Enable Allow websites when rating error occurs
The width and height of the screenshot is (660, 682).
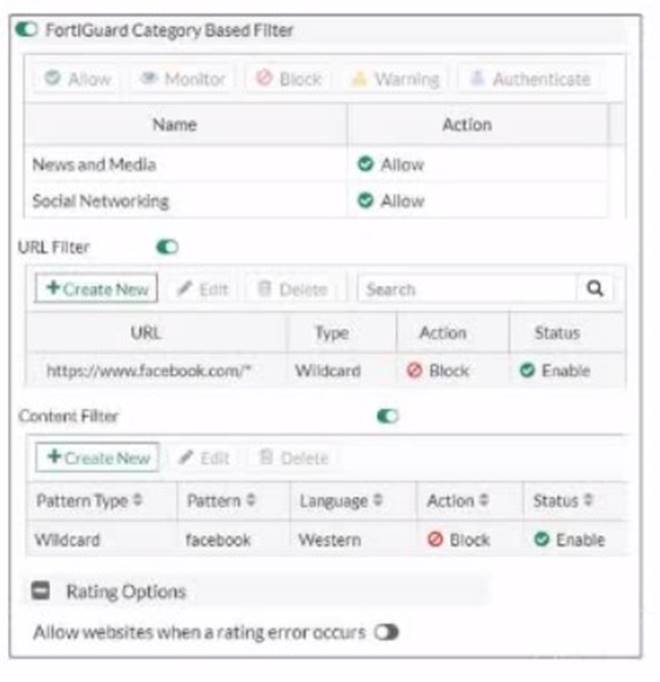pyautogui.click(x=386, y=632)
